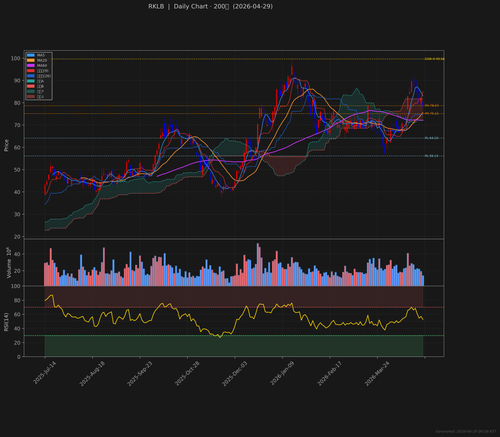The image size is (500, 437).
Task: Click the 'RSI(14)' y-axis label
Action: (x=6, y=322)
